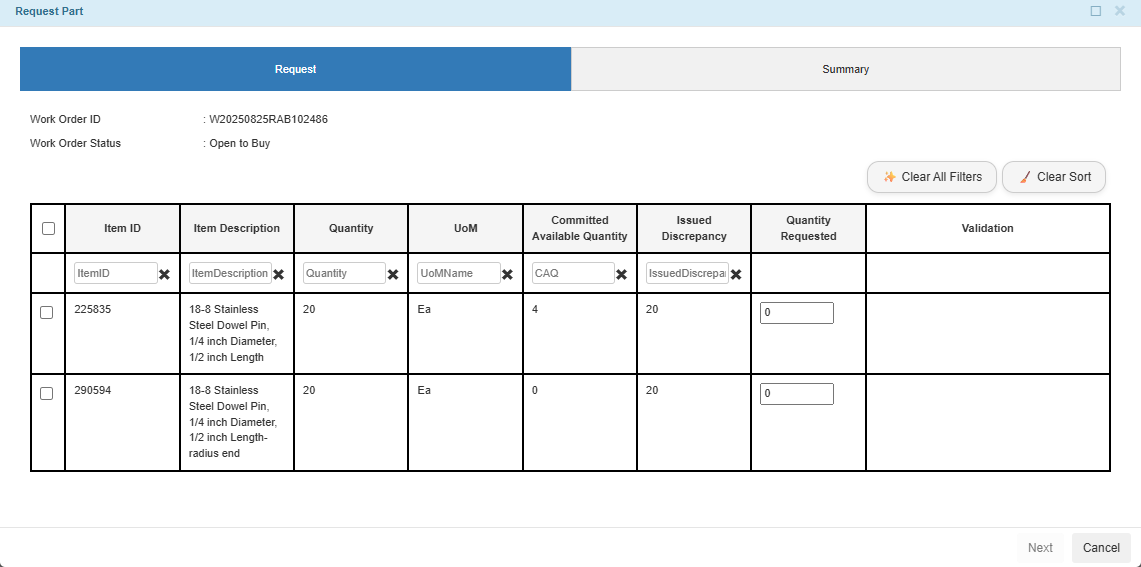The height and width of the screenshot is (567, 1141).
Task: Clear the Issued Discrepancy filter X icon
Action: [736, 274]
